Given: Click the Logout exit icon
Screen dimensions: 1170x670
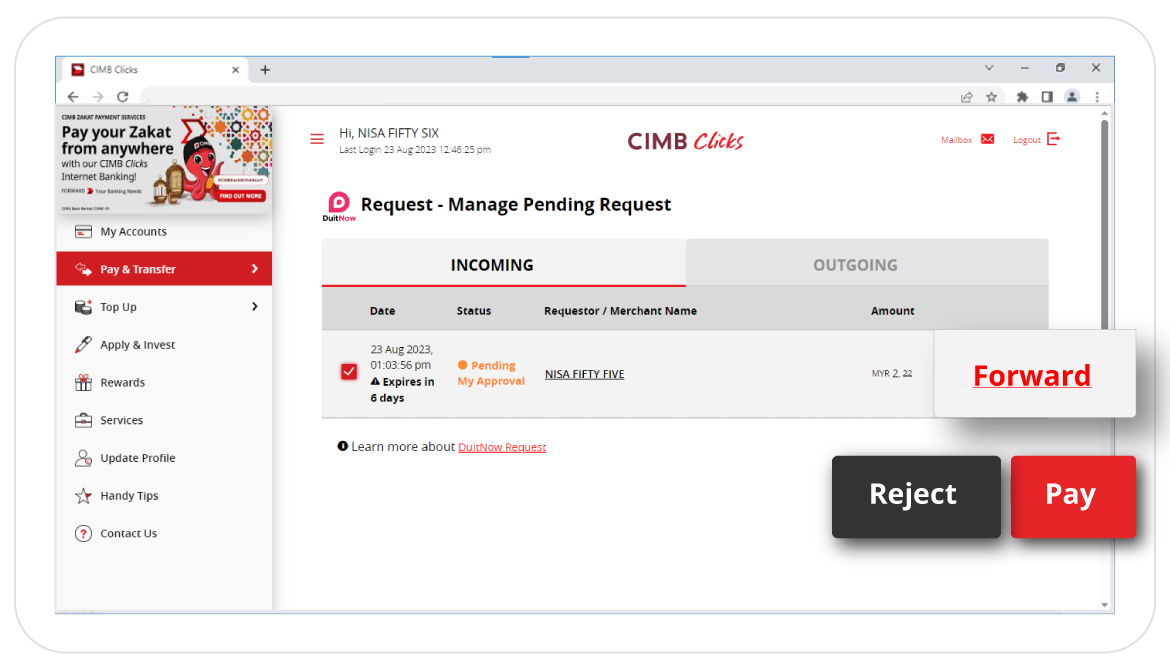Looking at the screenshot, I should (1053, 140).
